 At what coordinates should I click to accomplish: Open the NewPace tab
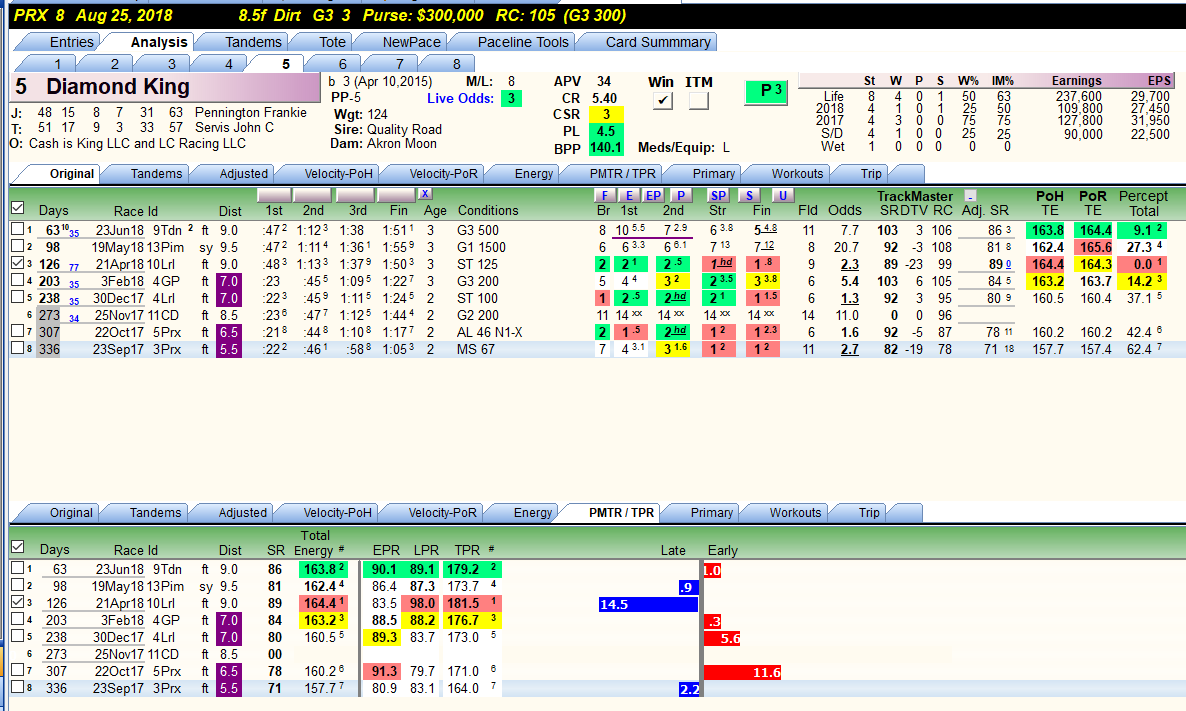click(411, 42)
